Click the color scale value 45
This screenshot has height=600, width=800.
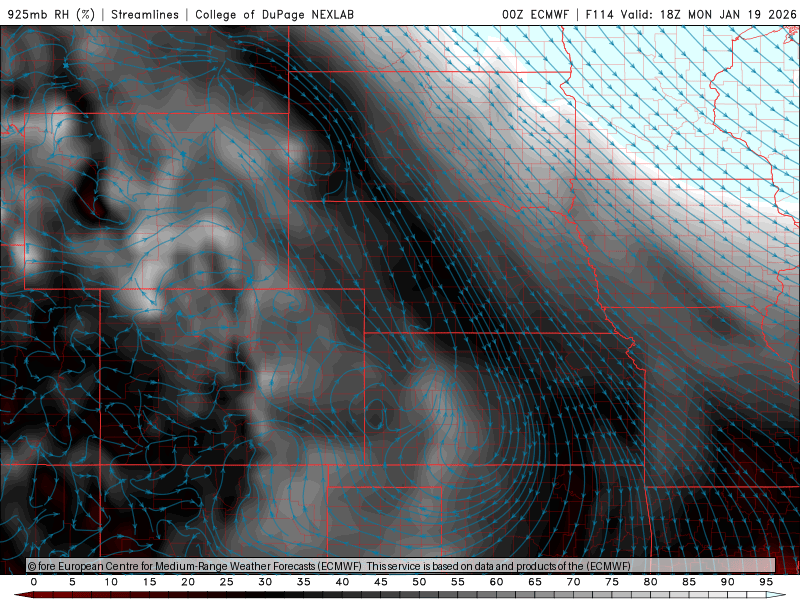[381, 582]
